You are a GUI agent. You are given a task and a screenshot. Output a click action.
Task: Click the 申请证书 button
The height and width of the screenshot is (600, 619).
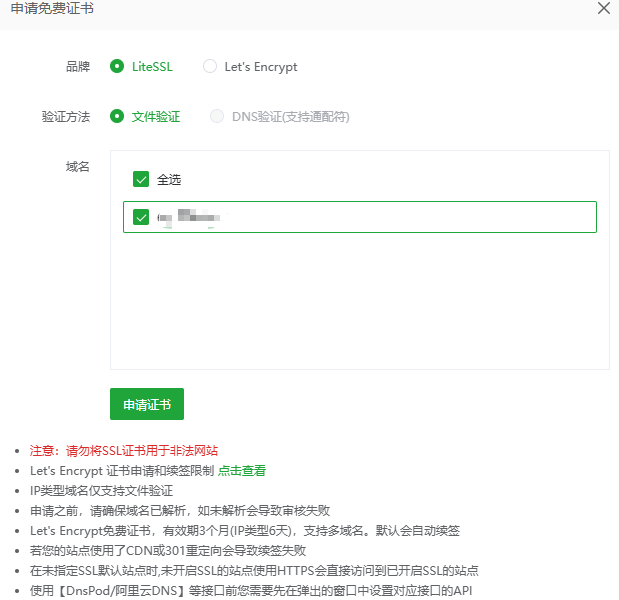point(147,404)
